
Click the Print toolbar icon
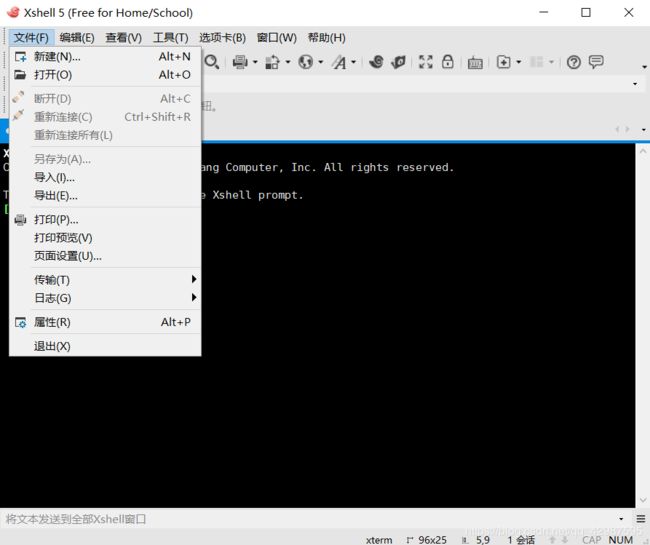point(240,62)
